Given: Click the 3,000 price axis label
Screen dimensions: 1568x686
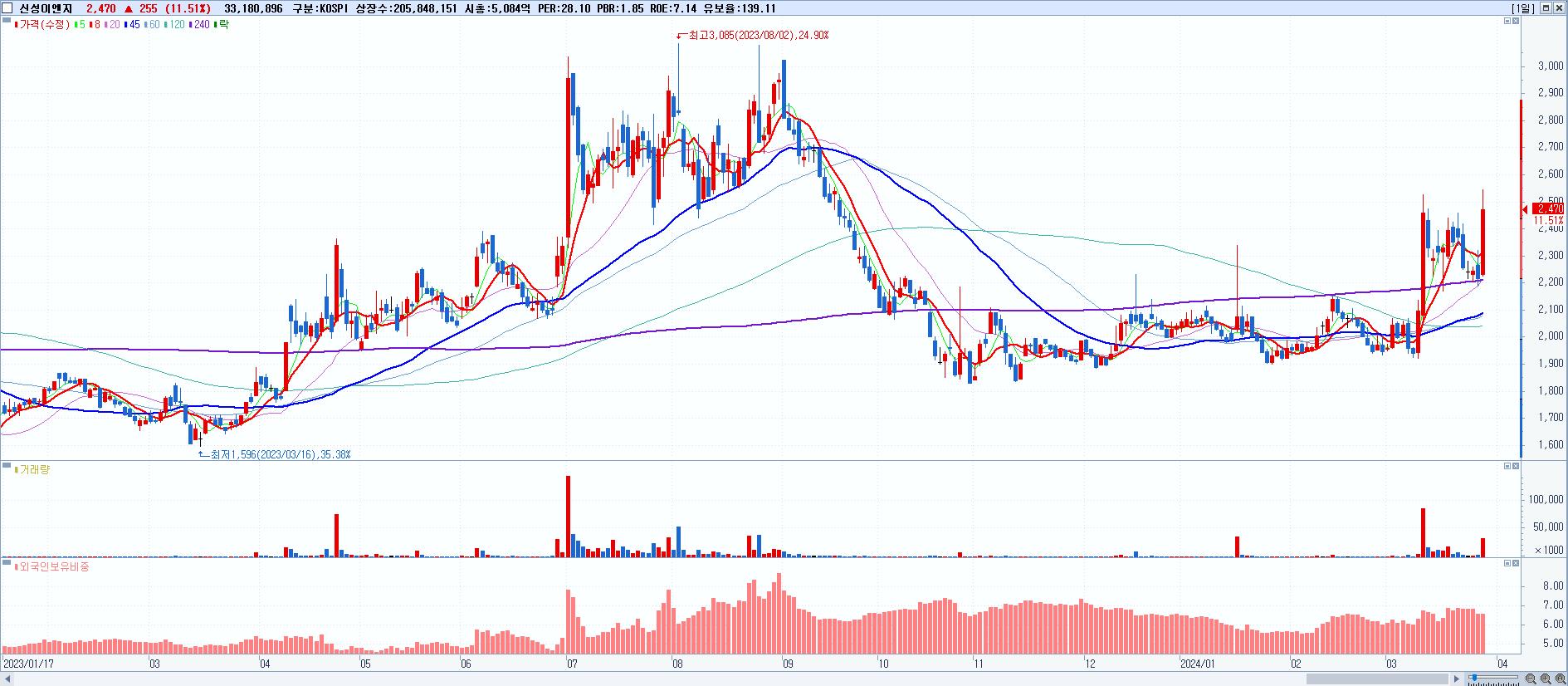Looking at the screenshot, I should click(1550, 66).
